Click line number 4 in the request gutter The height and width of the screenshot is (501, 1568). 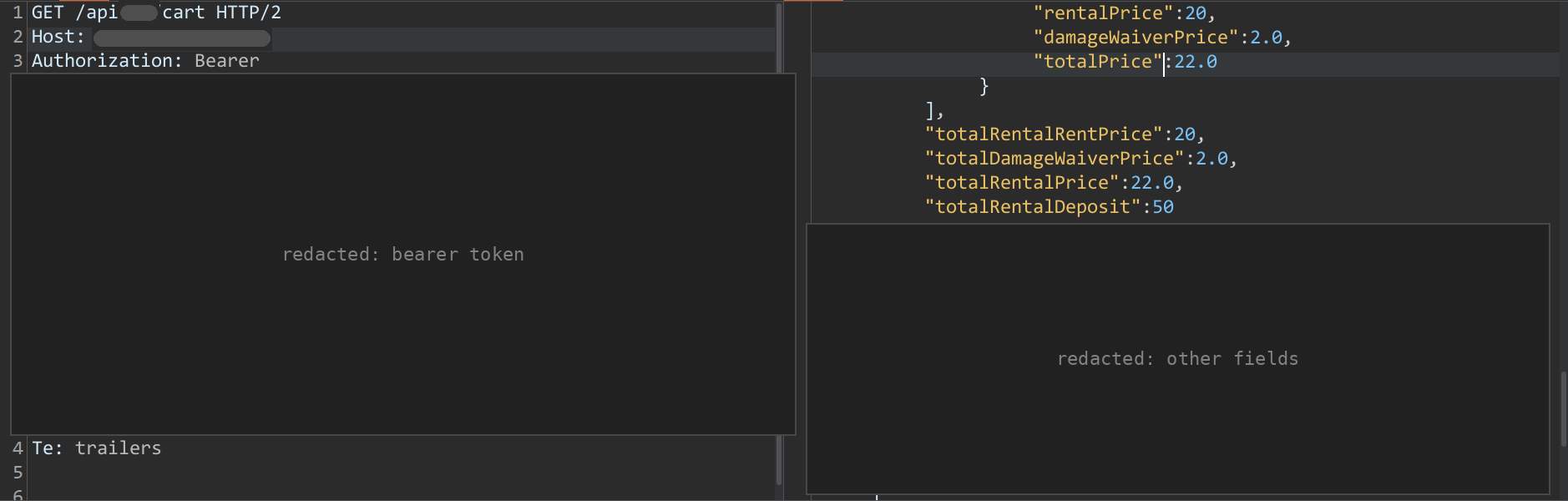pos(18,448)
